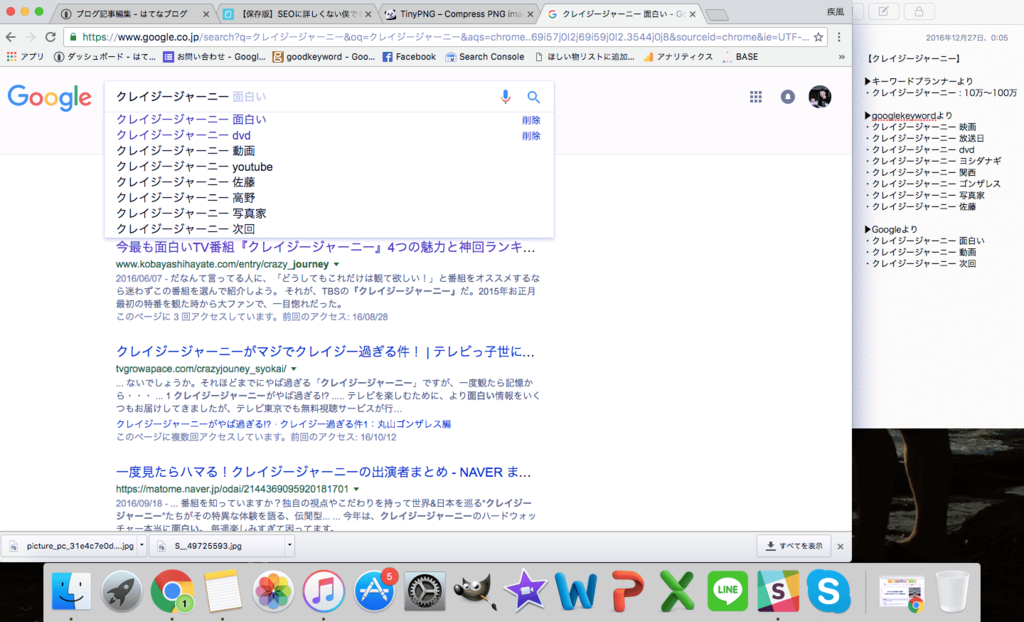
Task: Open the アプリ bookmarks shortcut
Action: (x=25, y=57)
